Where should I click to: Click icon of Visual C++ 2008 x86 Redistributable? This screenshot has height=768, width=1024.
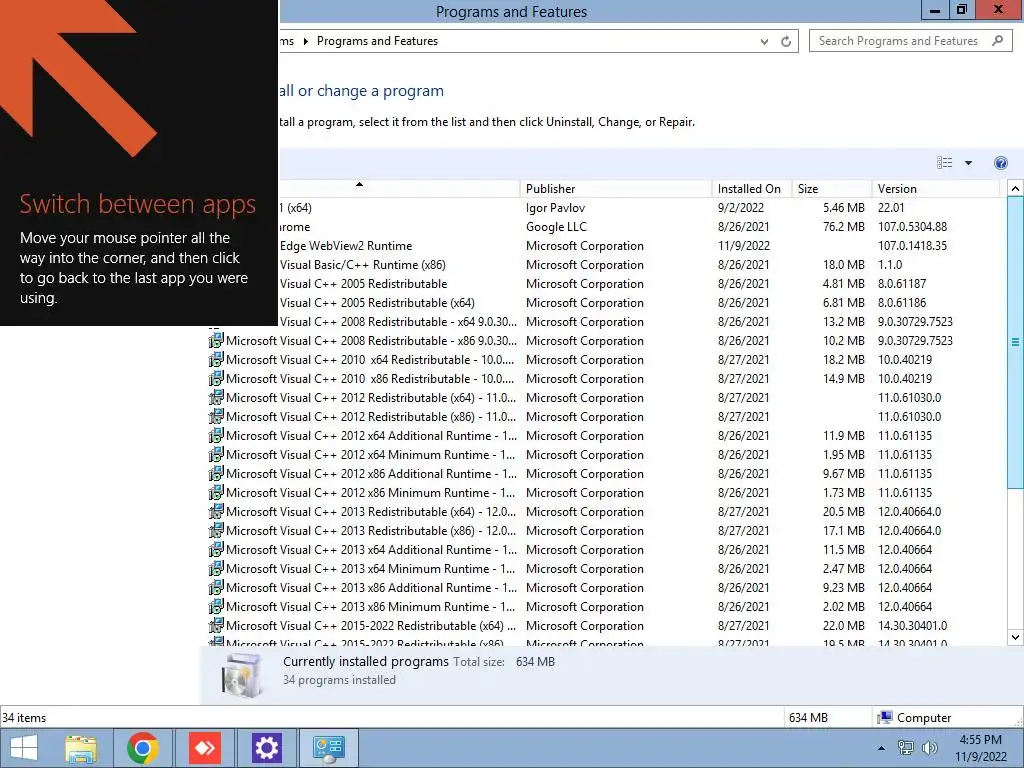pyautogui.click(x=216, y=341)
